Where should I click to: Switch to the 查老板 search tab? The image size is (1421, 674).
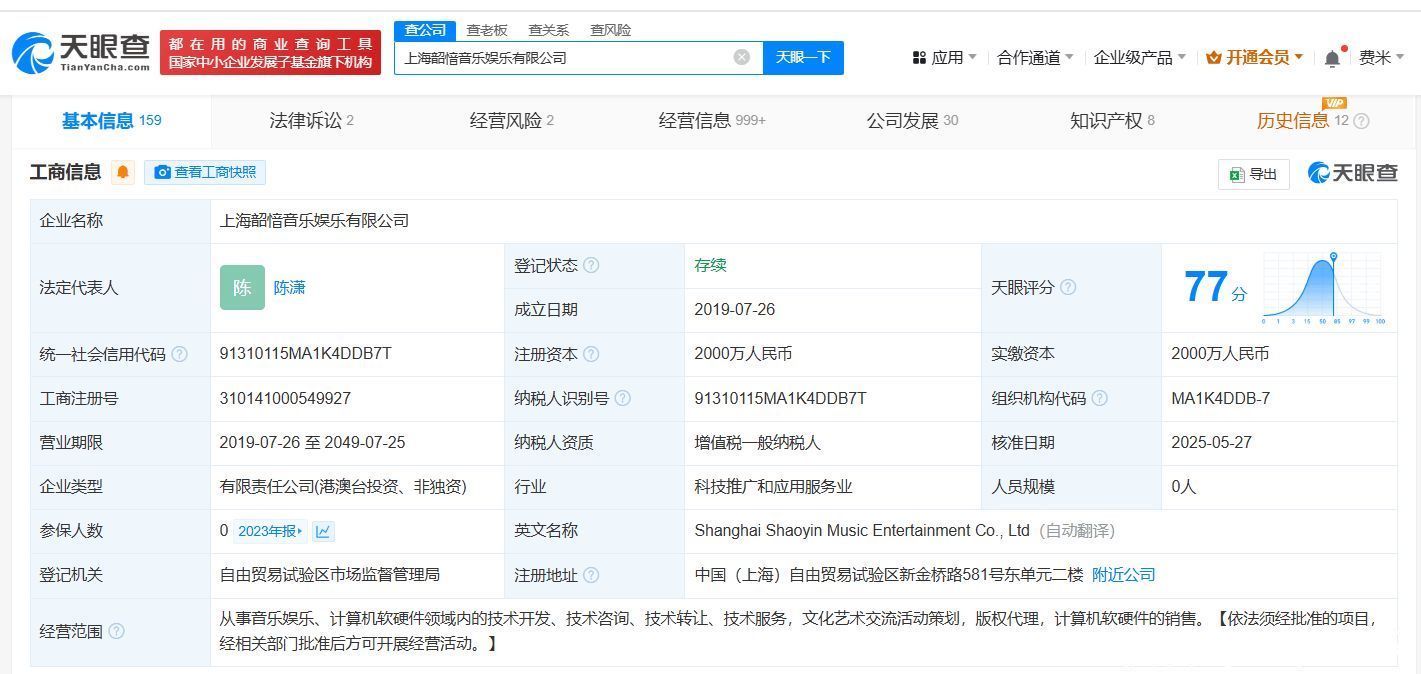[x=487, y=30]
